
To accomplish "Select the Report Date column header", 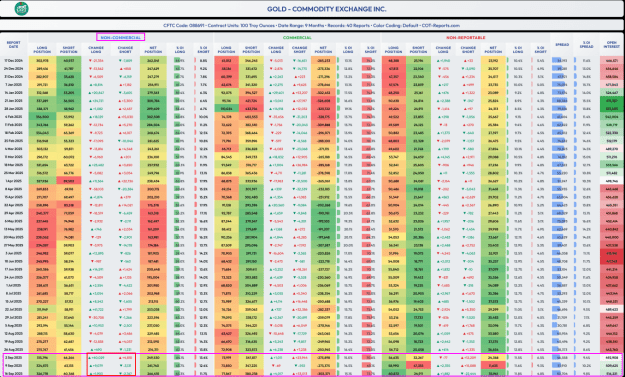I will tap(14, 44).
